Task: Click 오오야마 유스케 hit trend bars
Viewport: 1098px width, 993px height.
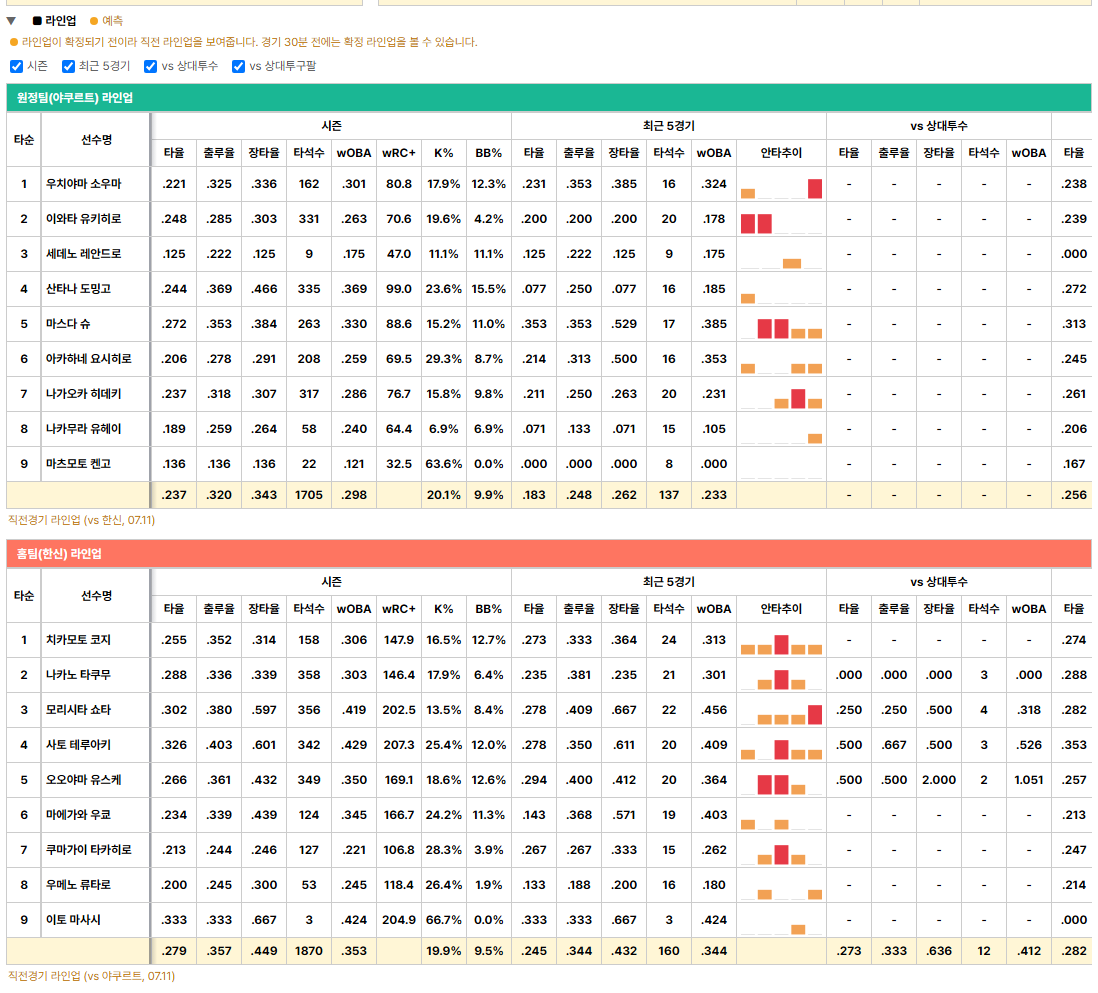Action: pos(781,784)
